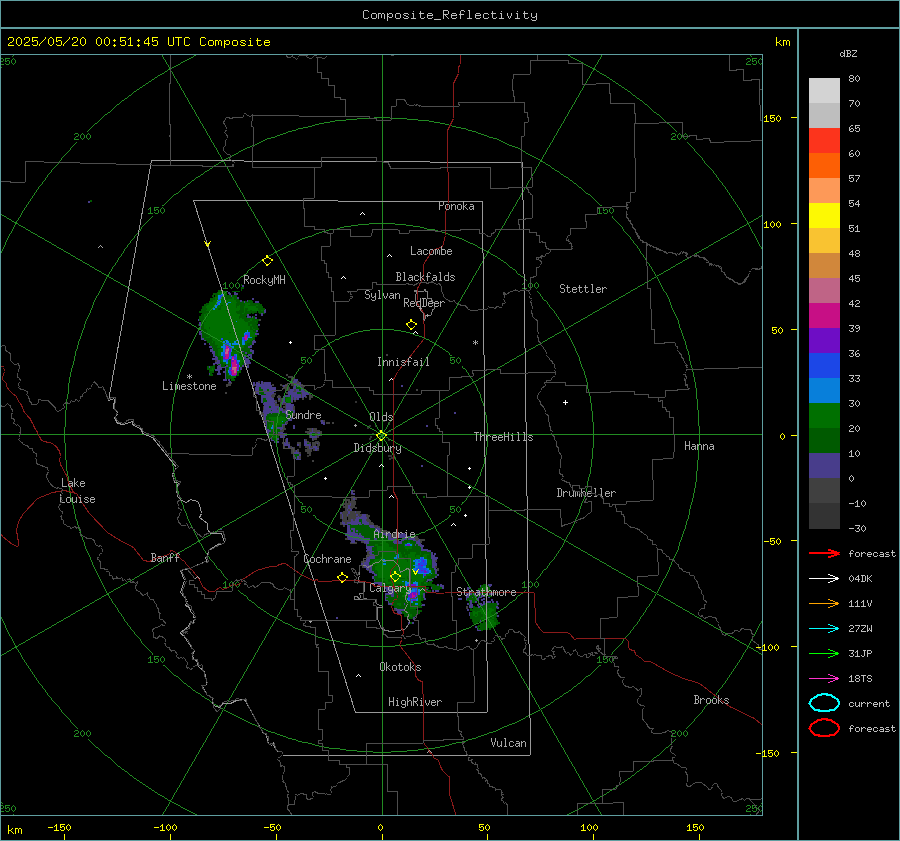Click the HighRiver town label

[415, 702]
